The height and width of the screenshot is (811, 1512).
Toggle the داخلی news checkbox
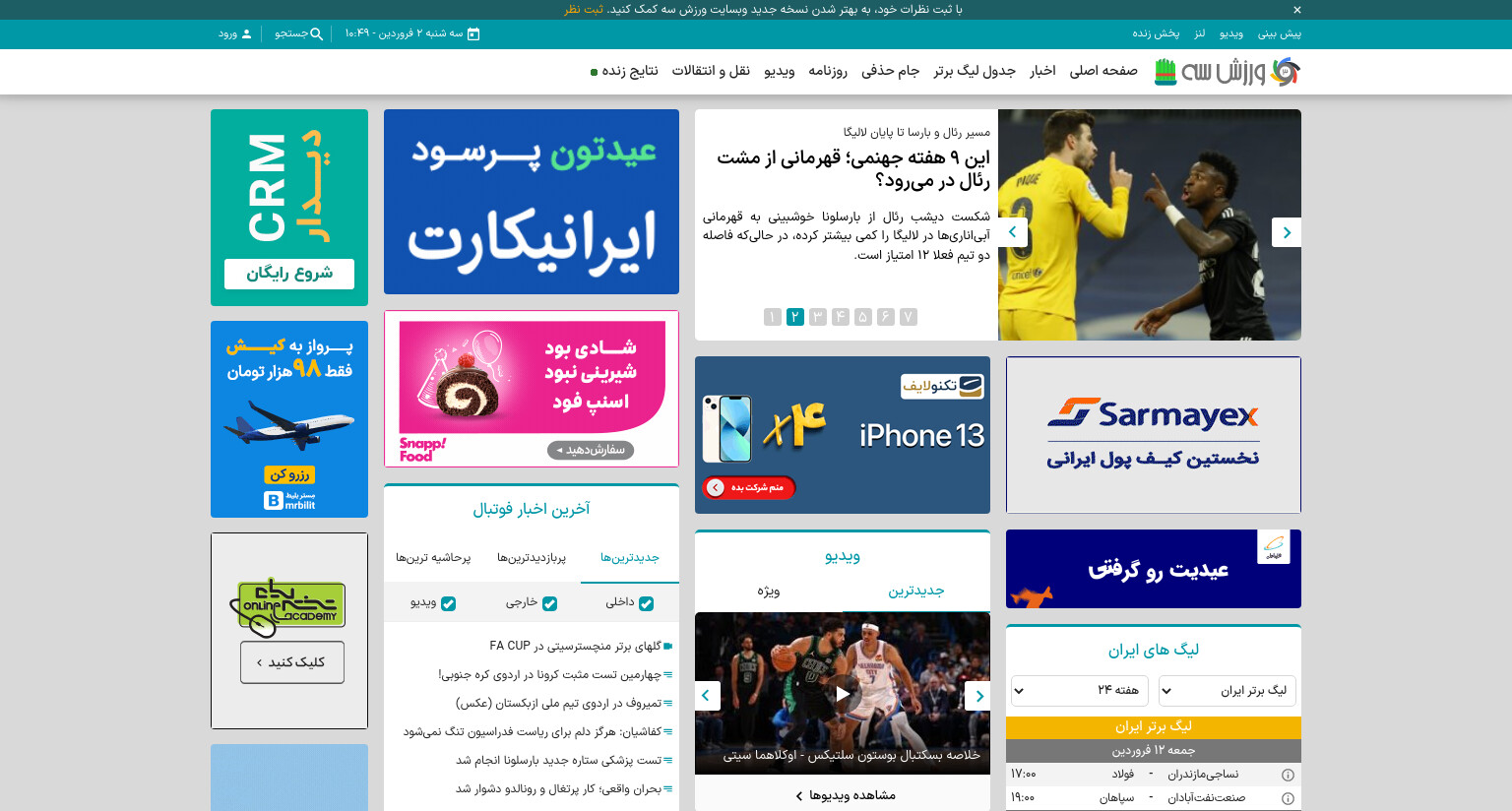[x=646, y=603]
